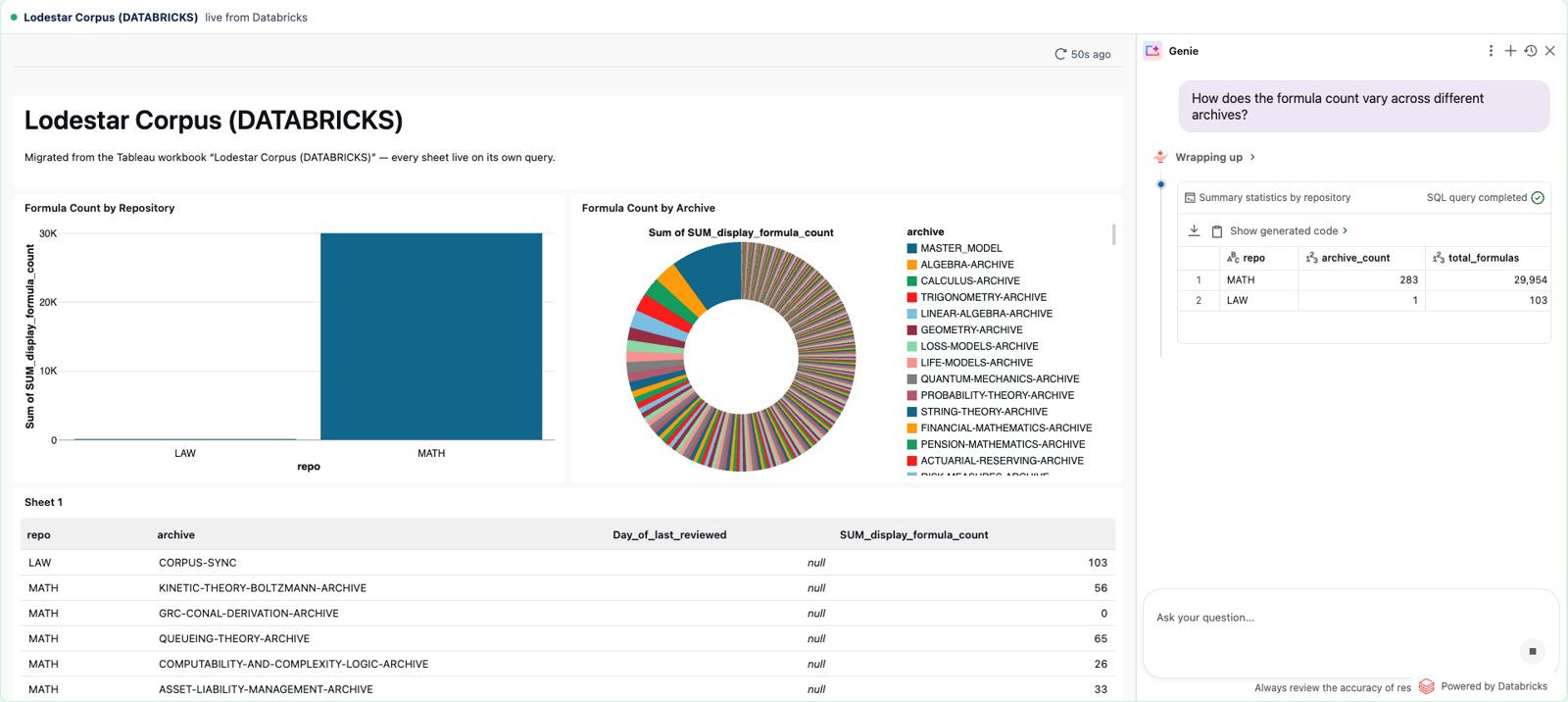Sort by SUM_display_formula_count column header
This screenshot has width=1568, height=702.
(x=913, y=535)
